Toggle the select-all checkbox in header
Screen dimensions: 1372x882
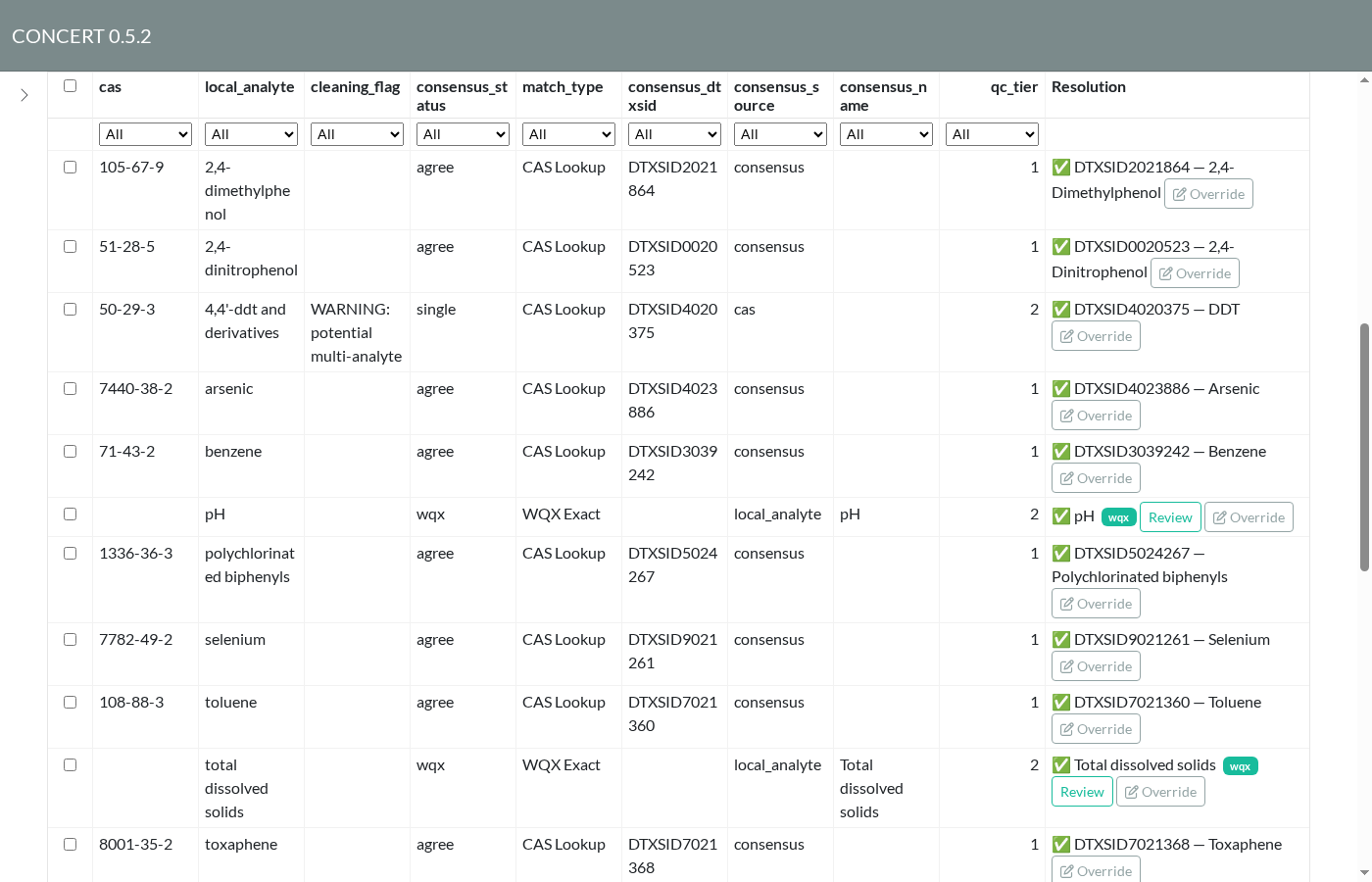point(71,86)
